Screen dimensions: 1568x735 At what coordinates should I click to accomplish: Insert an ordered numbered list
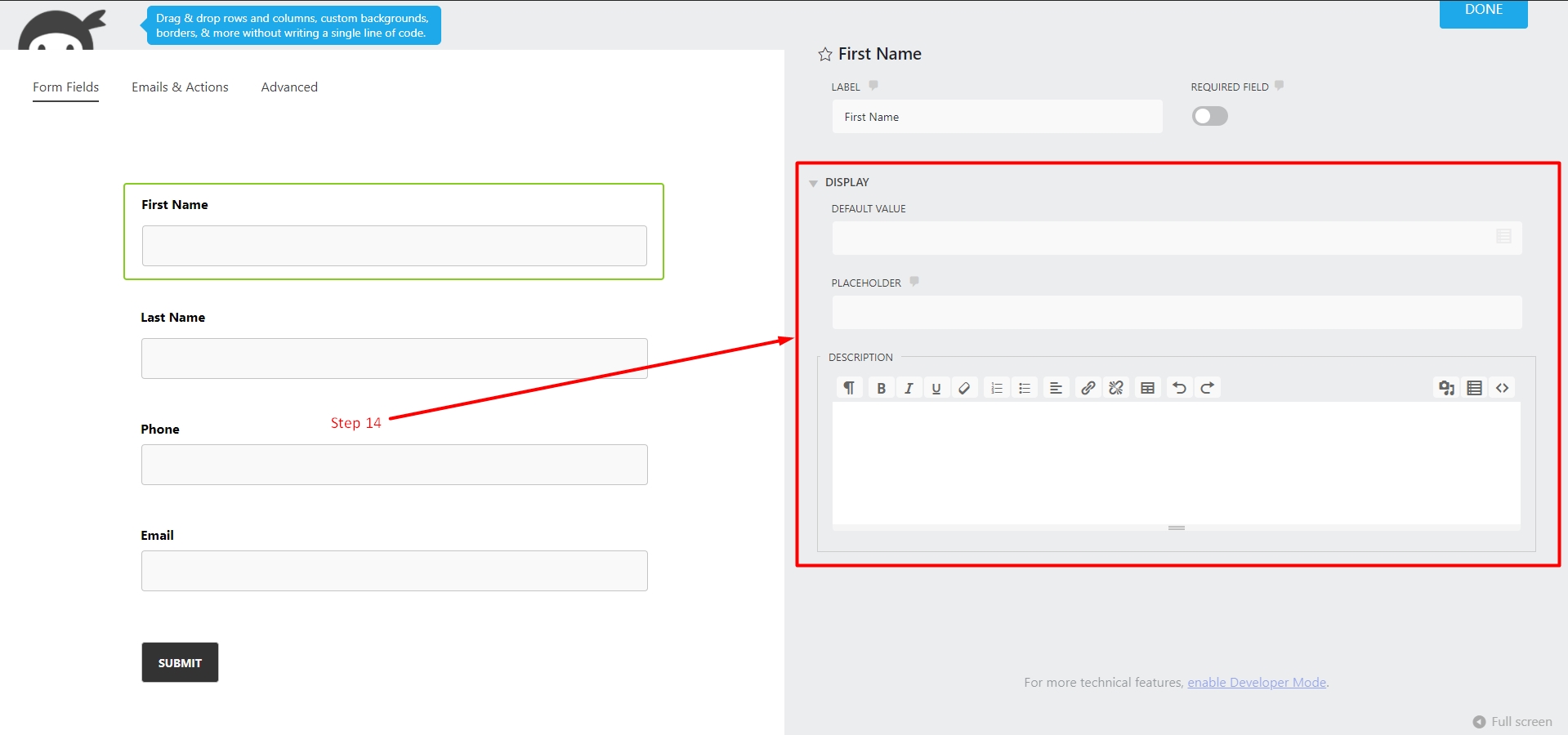(997, 388)
